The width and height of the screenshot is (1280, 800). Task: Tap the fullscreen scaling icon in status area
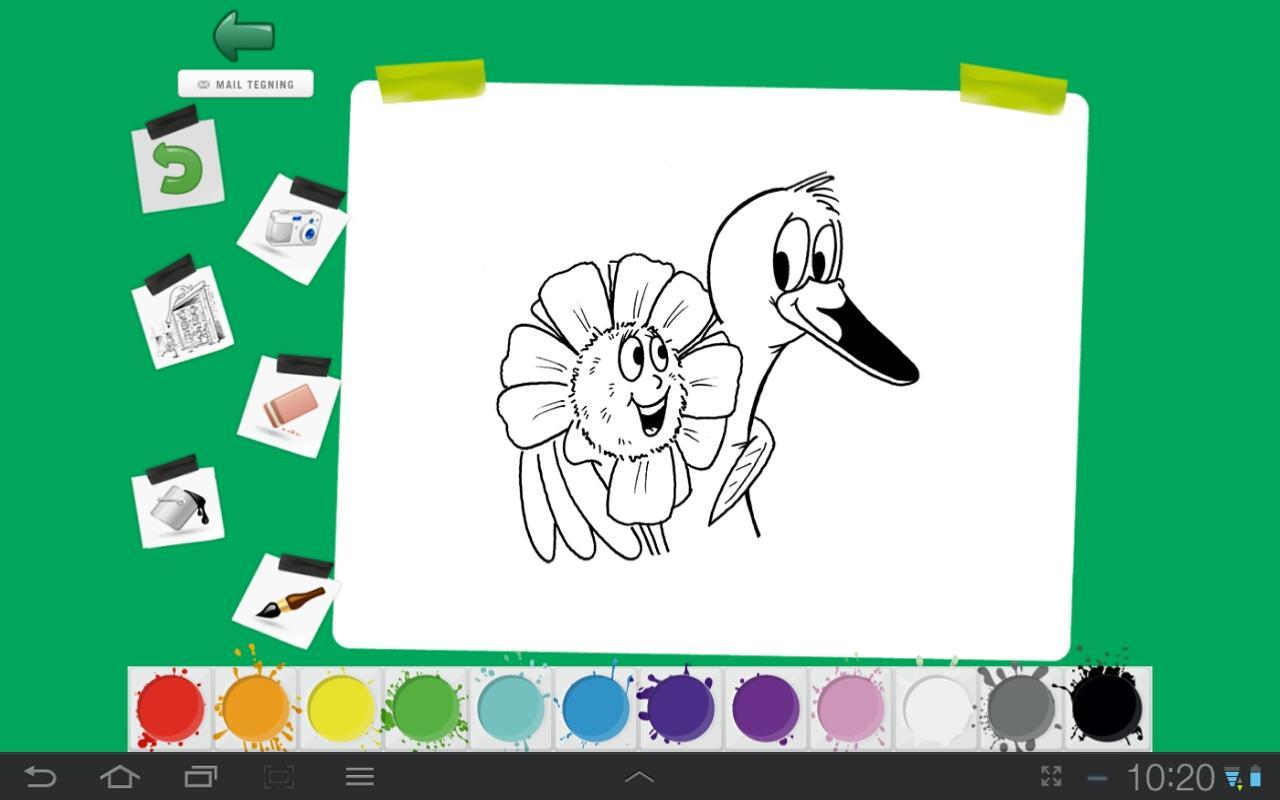click(1051, 776)
